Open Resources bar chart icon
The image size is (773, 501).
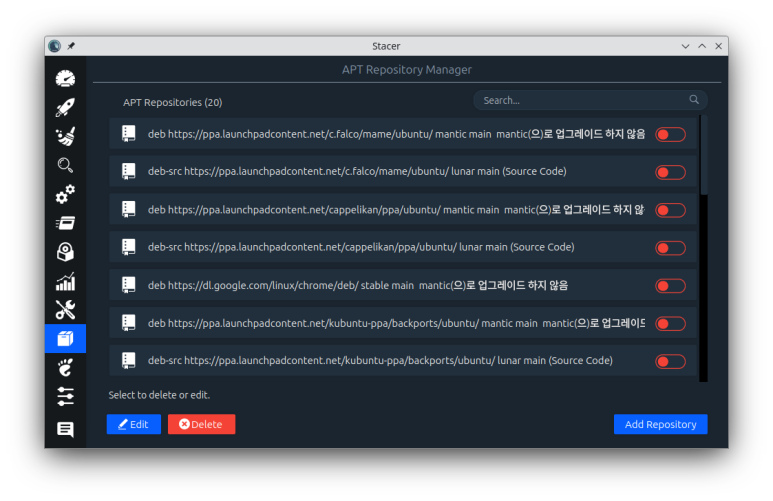(x=65, y=281)
